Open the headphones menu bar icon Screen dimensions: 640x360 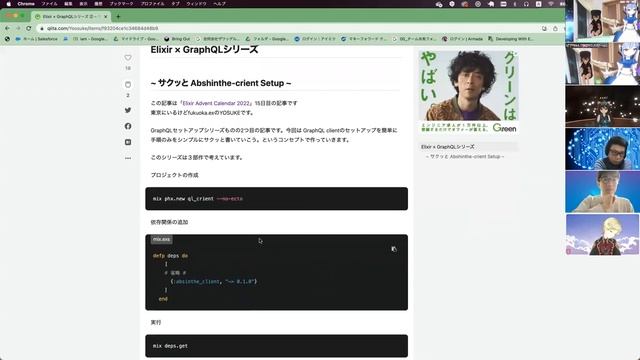coord(526,4)
